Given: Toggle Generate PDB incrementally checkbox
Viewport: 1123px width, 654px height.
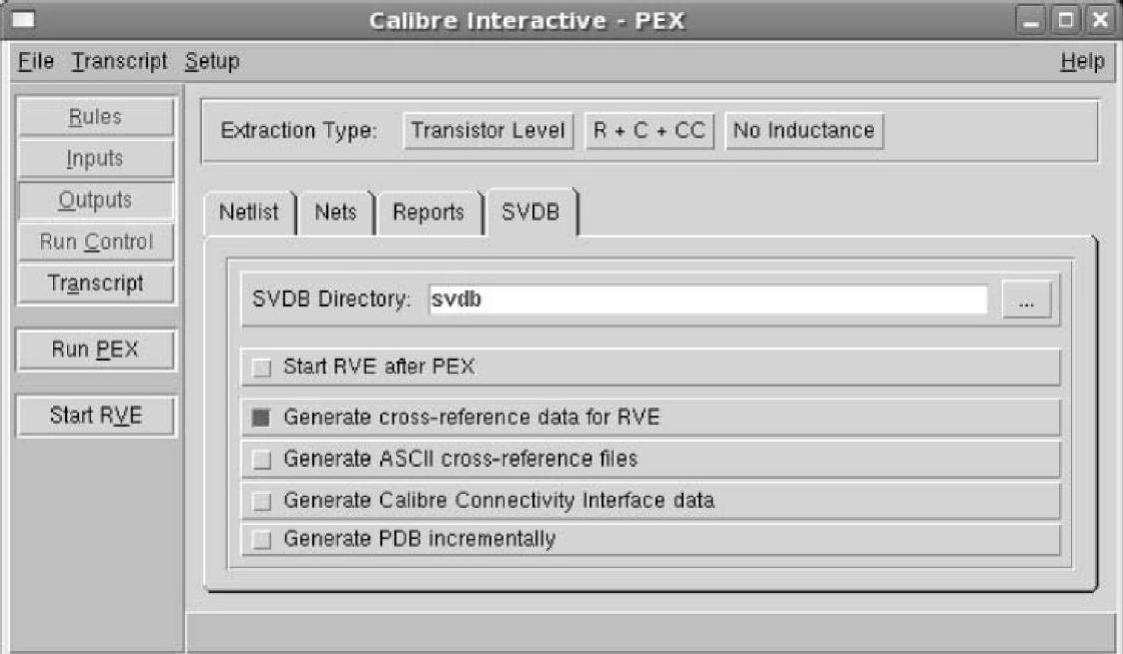Looking at the screenshot, I should [x=262, y=539].
